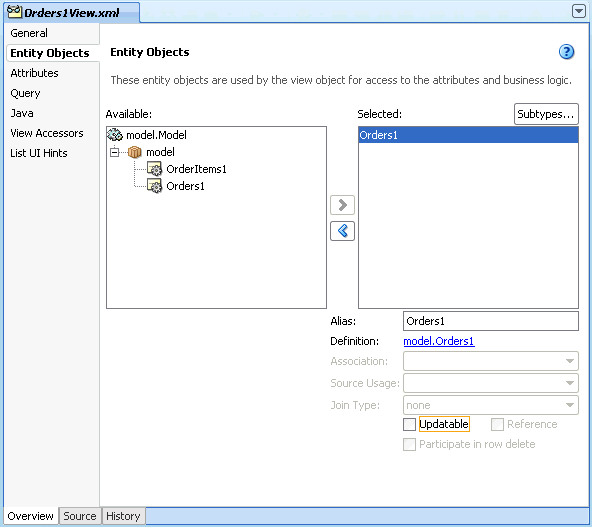Image resolution: width=592 pixels, height=527 pixels.
Task: Click the OrderItems1 entity icon
Action: click(154, 169)
